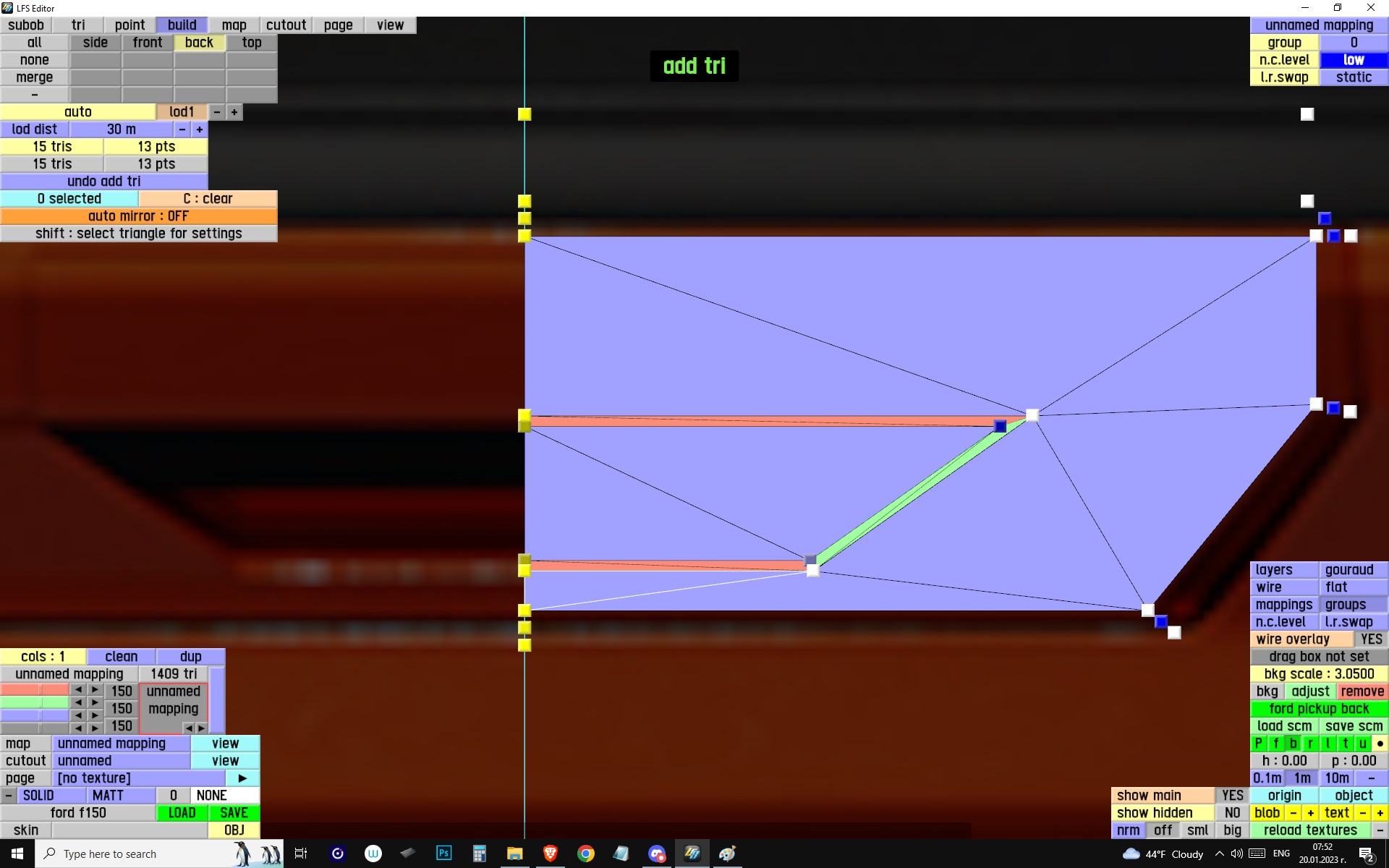The height and width of the screenshot is (868, 1389).
Task: Click the lod1 plus button
Action: click(234, 112)
